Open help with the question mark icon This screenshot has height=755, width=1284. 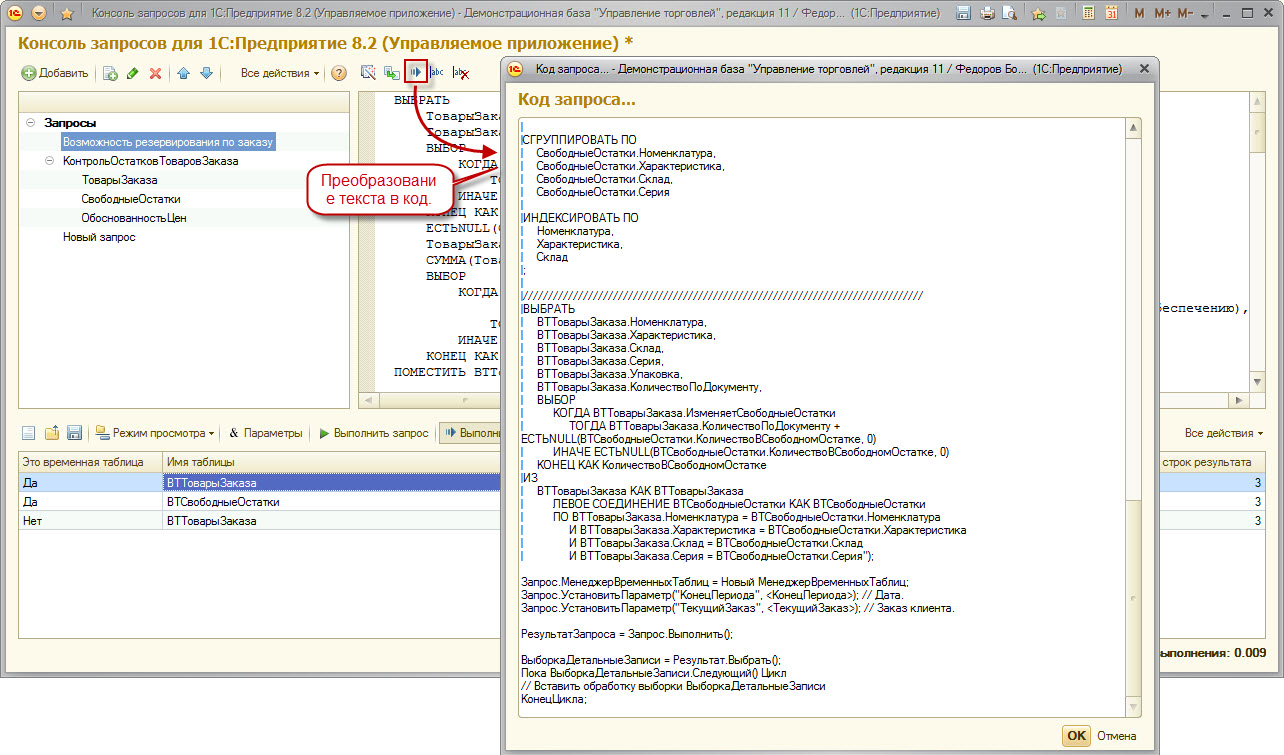pos(339,73)
